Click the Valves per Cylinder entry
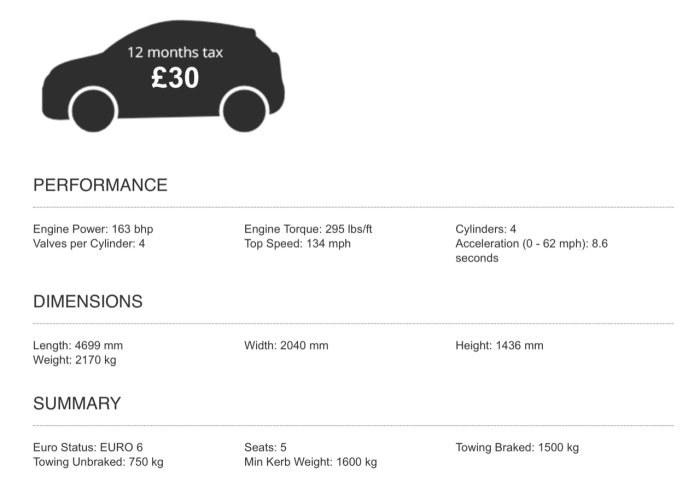Screen dimensions: 700x494 point(89,244)
